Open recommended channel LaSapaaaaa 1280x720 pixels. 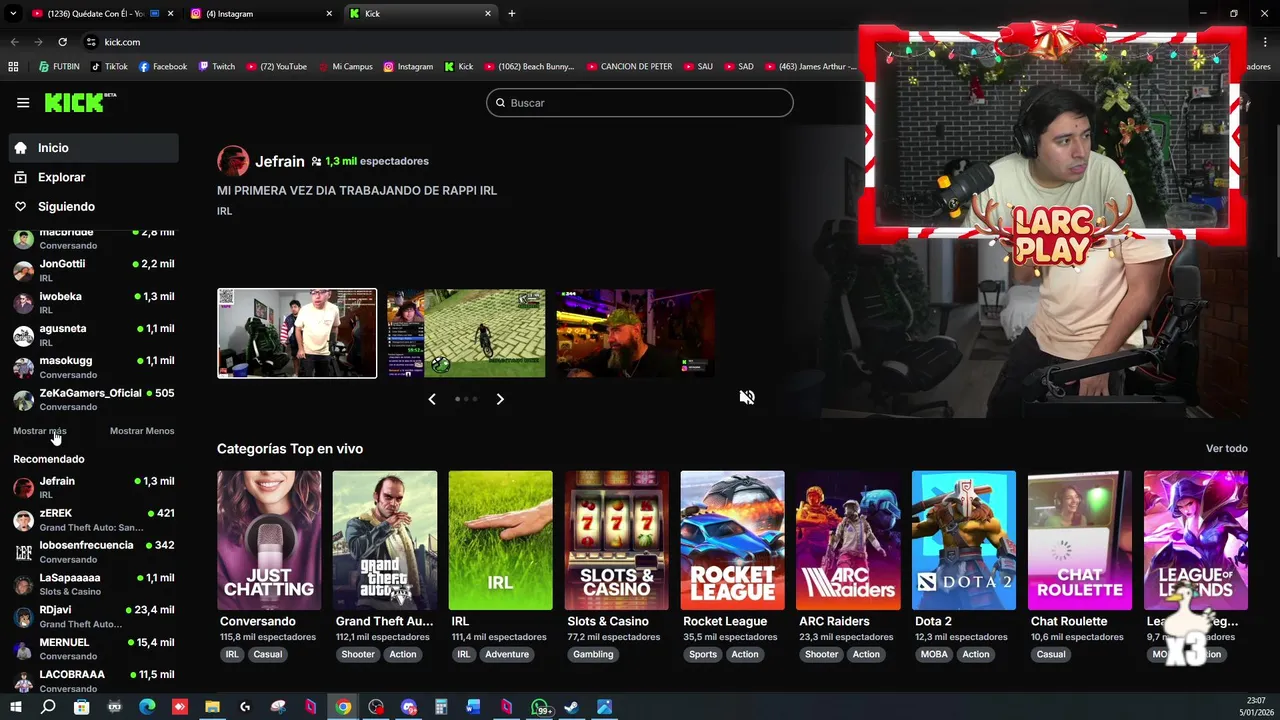point(94,584)
